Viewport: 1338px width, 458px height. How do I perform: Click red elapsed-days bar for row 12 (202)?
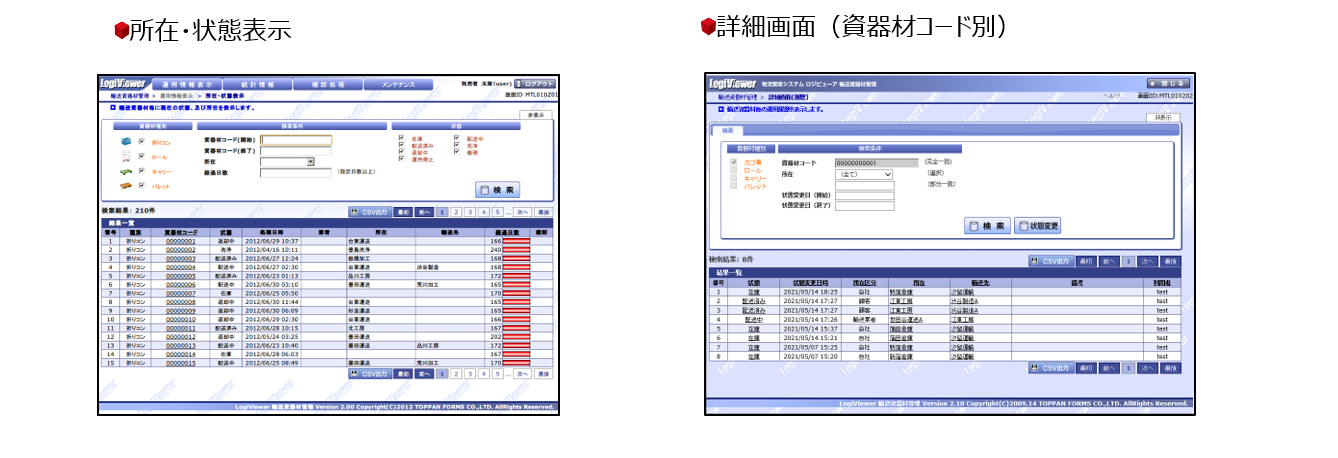515,336
